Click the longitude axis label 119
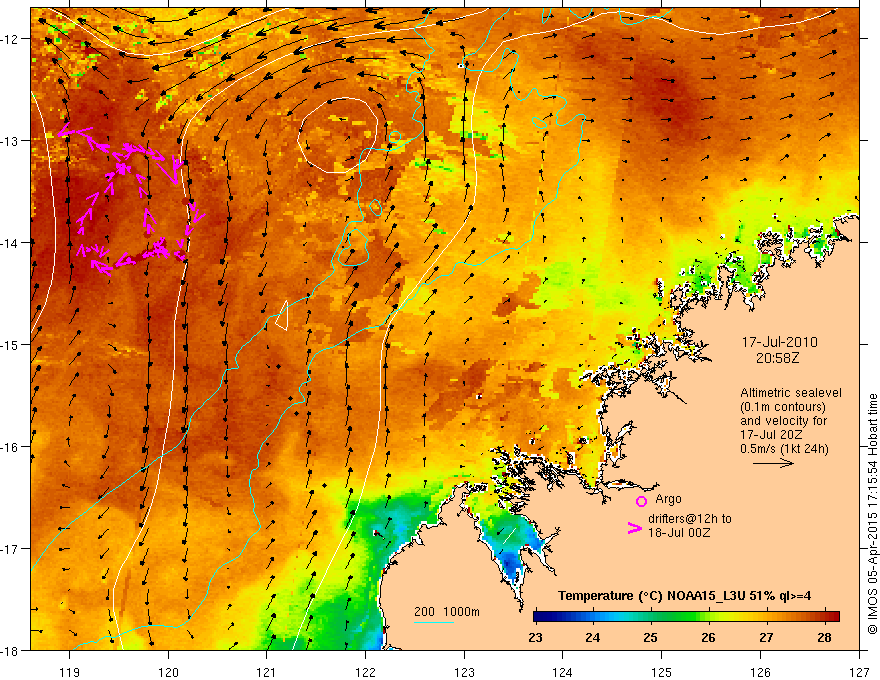This screenshot has width=880, height=680. (x=70, y=672)
